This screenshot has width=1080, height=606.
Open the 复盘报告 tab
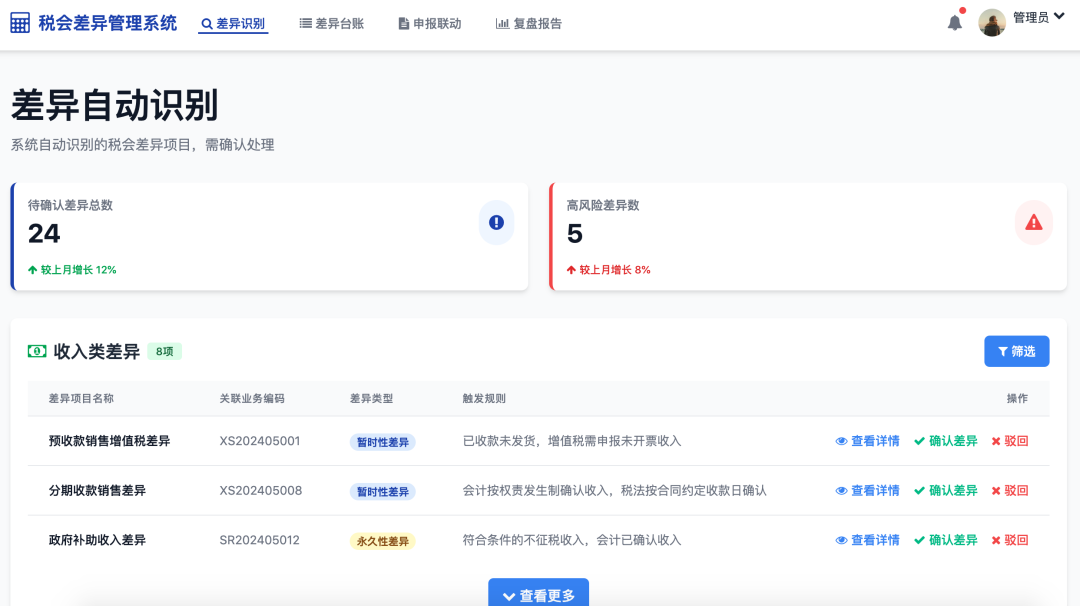coord(529,23)
